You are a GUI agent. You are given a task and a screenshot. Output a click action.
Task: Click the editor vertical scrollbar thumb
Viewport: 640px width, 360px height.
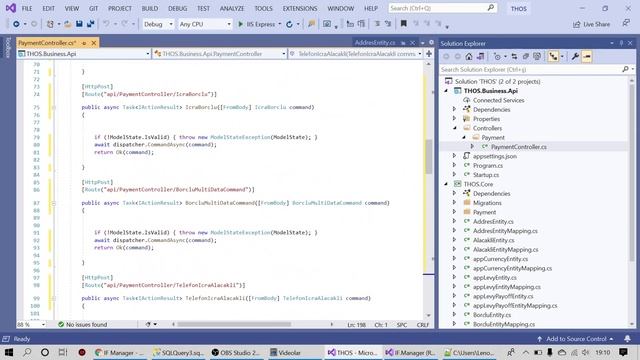point(429,156)
